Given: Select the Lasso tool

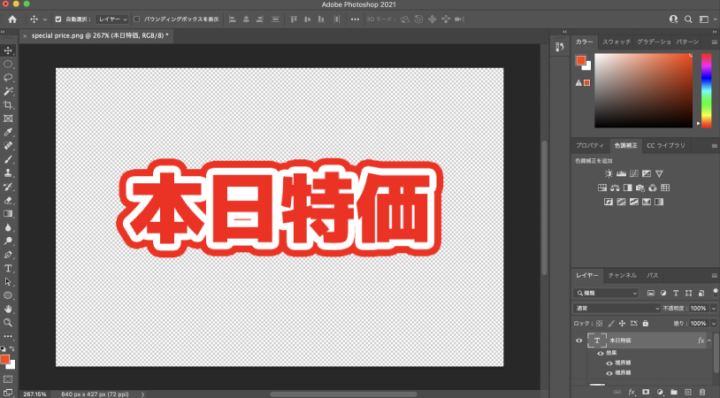Looking at the screenshot, I should point(8,78).
